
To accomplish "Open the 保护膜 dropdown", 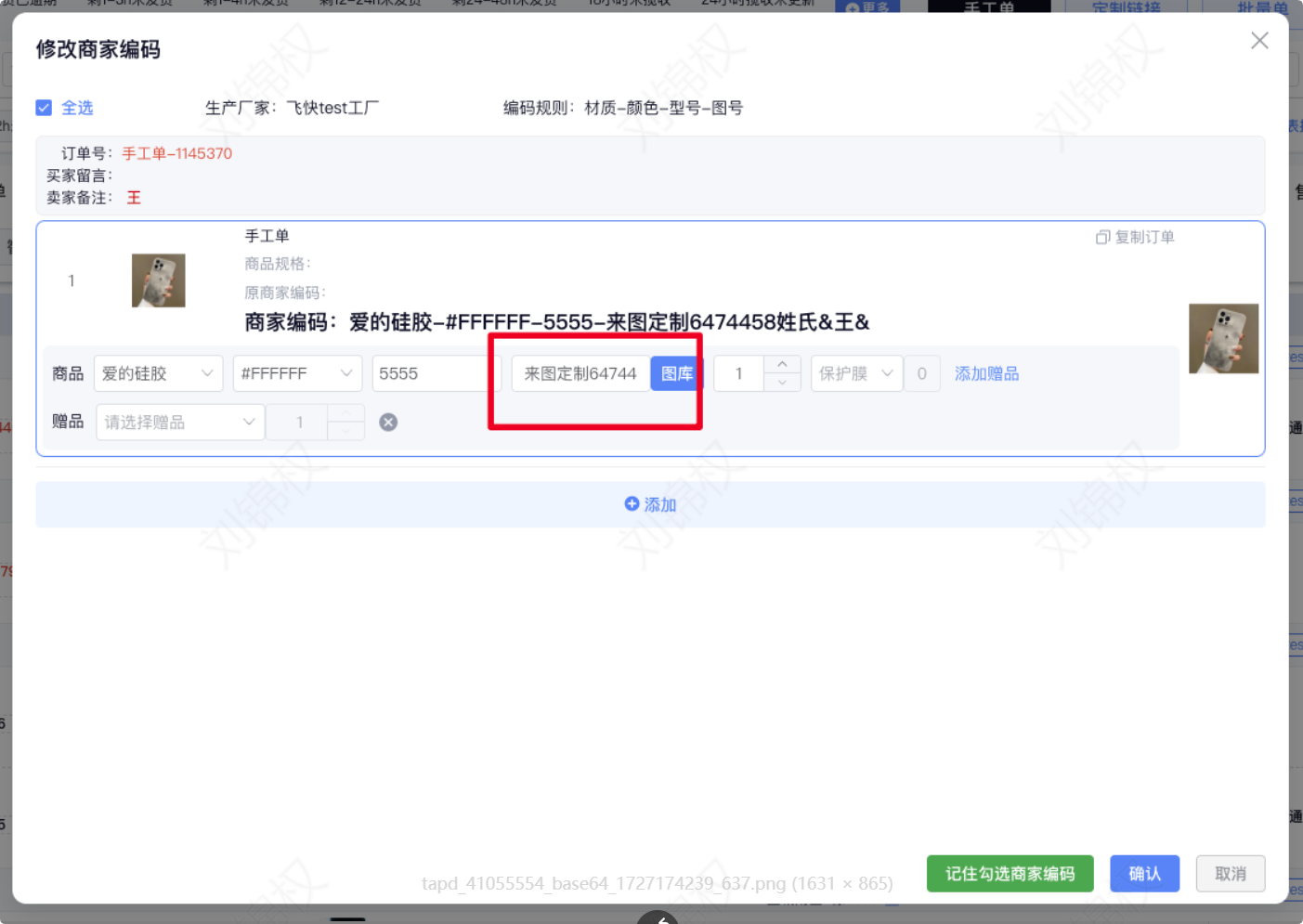I will (856, 373).
